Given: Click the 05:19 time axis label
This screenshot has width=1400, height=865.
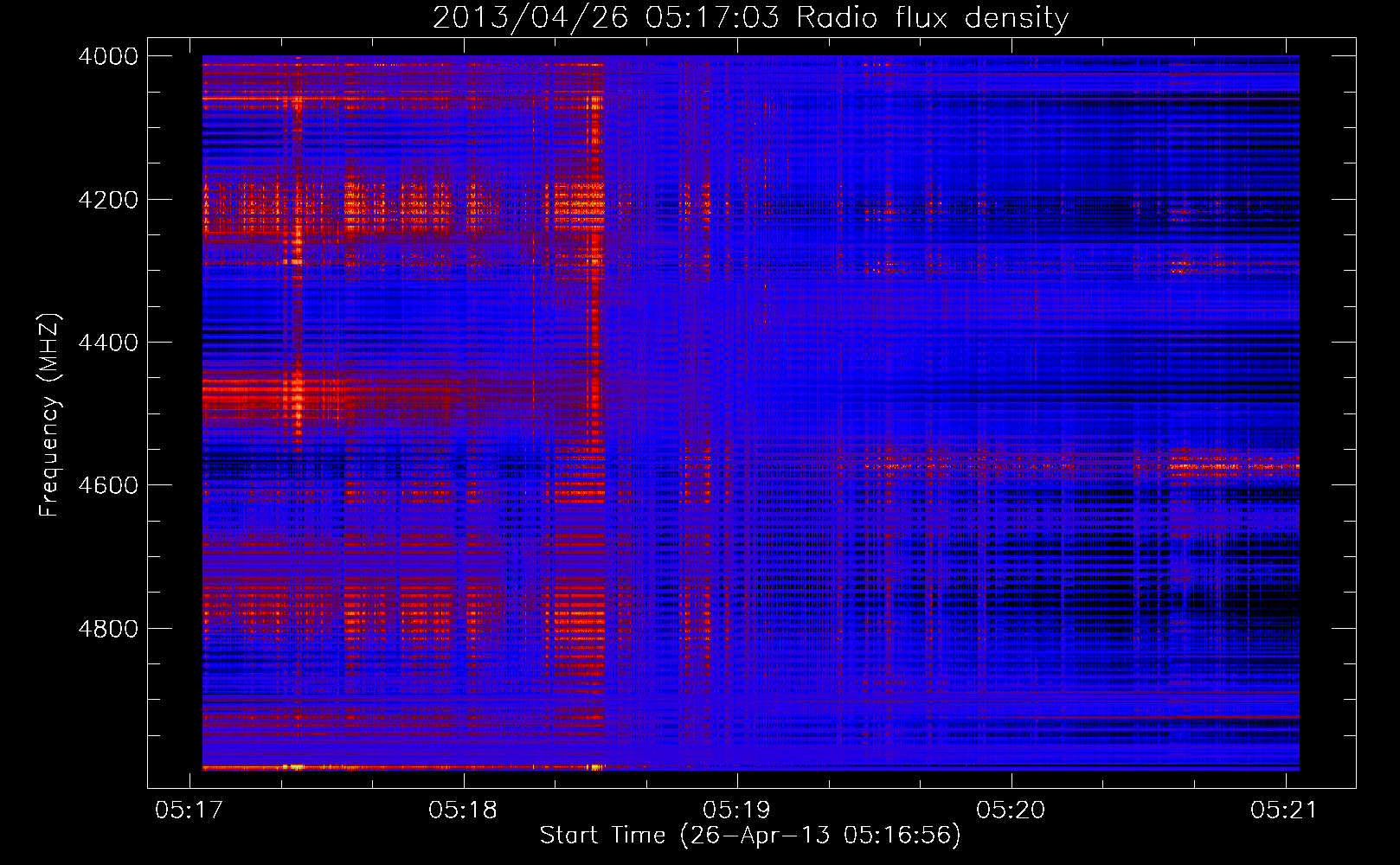Looking at the screenshot, I should tap(737, 810).
